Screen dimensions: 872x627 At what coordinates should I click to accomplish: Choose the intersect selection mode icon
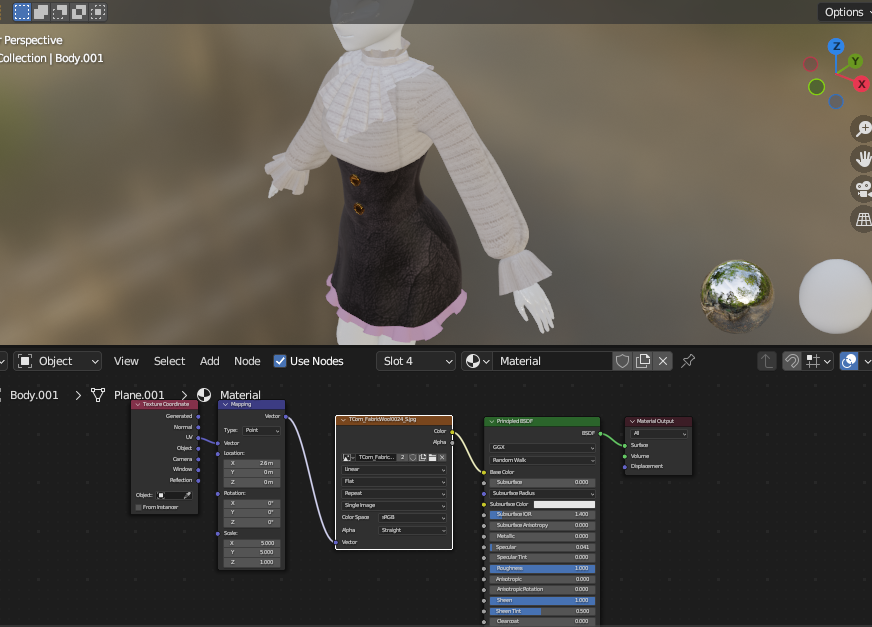coord(97,12)
